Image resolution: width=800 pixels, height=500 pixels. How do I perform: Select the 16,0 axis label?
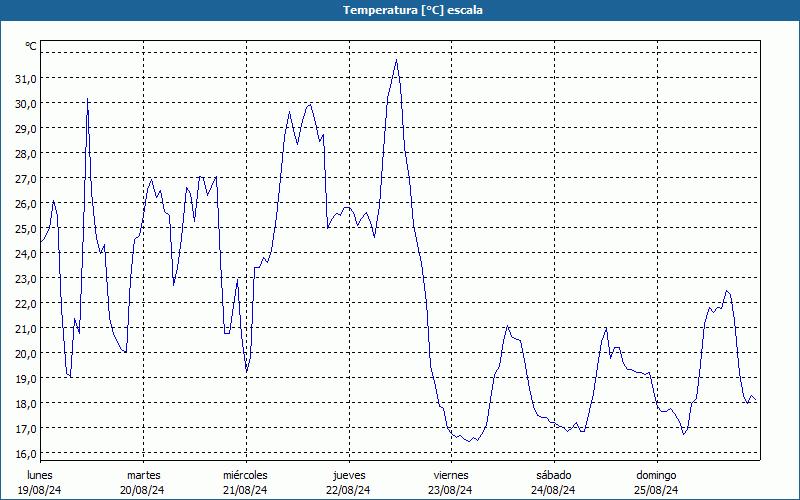pyautogui.click(x=26, y=454)
